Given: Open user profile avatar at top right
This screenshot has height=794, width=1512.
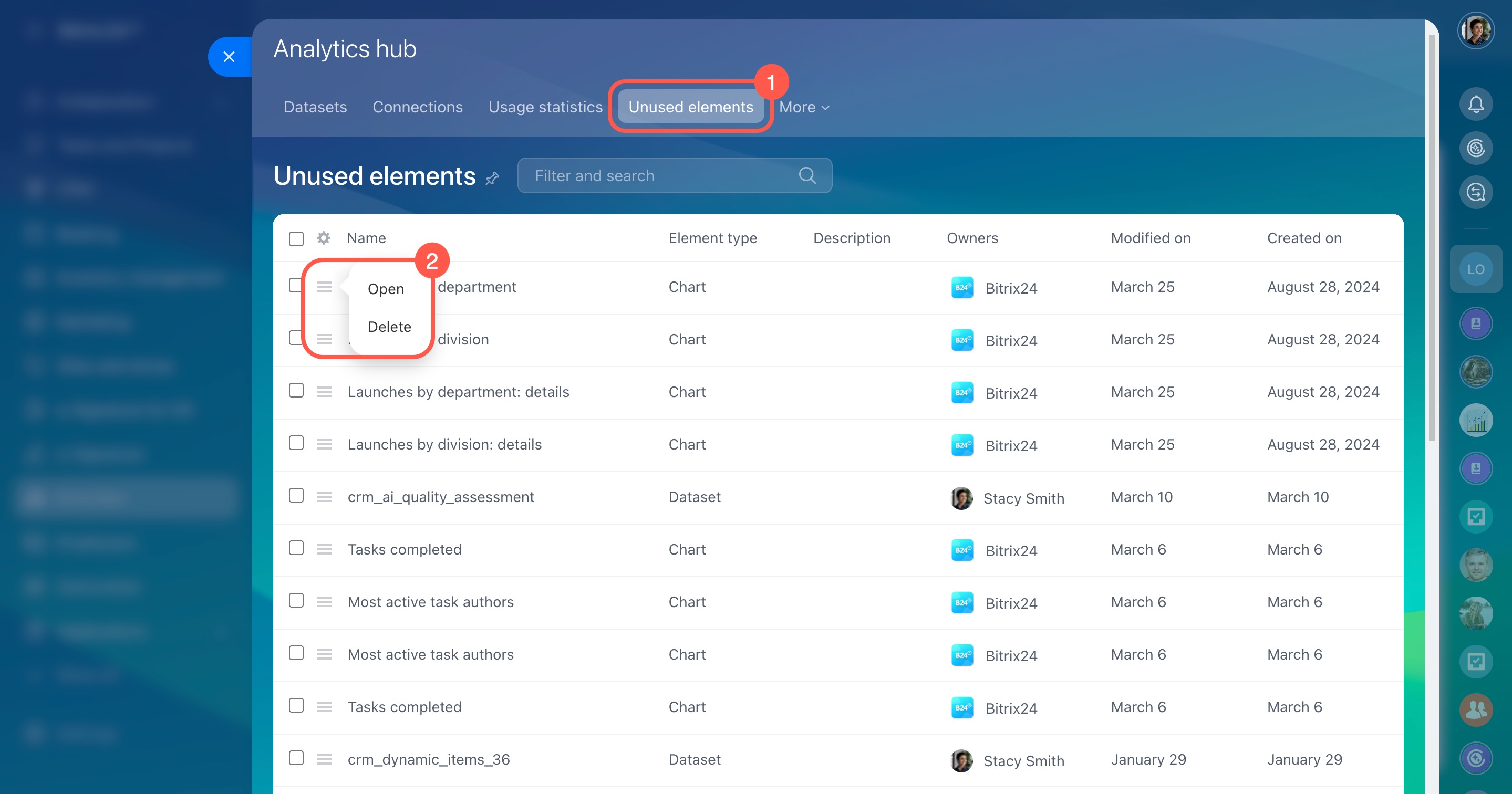Looking at the screenshot, I should pyautogui.click(x=1475, y=30).
